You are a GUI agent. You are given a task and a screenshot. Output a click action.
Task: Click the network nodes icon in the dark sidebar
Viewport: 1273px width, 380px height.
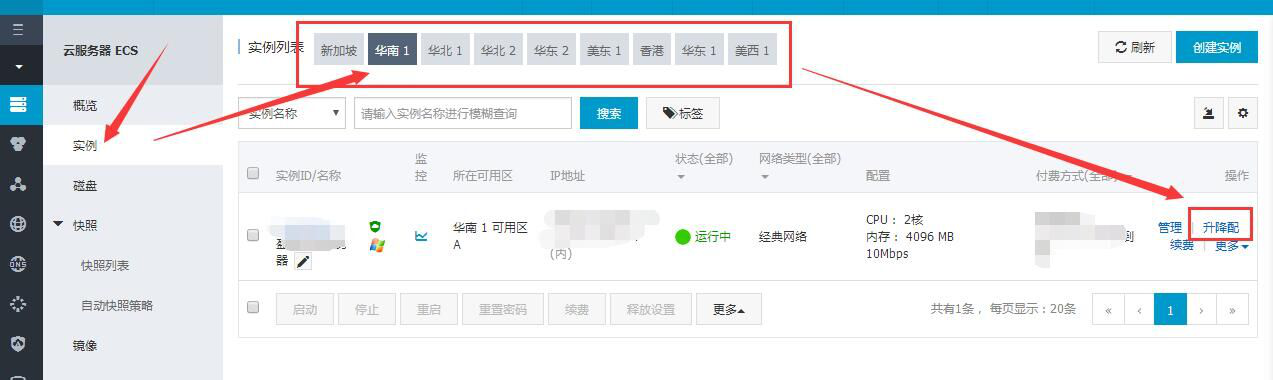point(18,184)
